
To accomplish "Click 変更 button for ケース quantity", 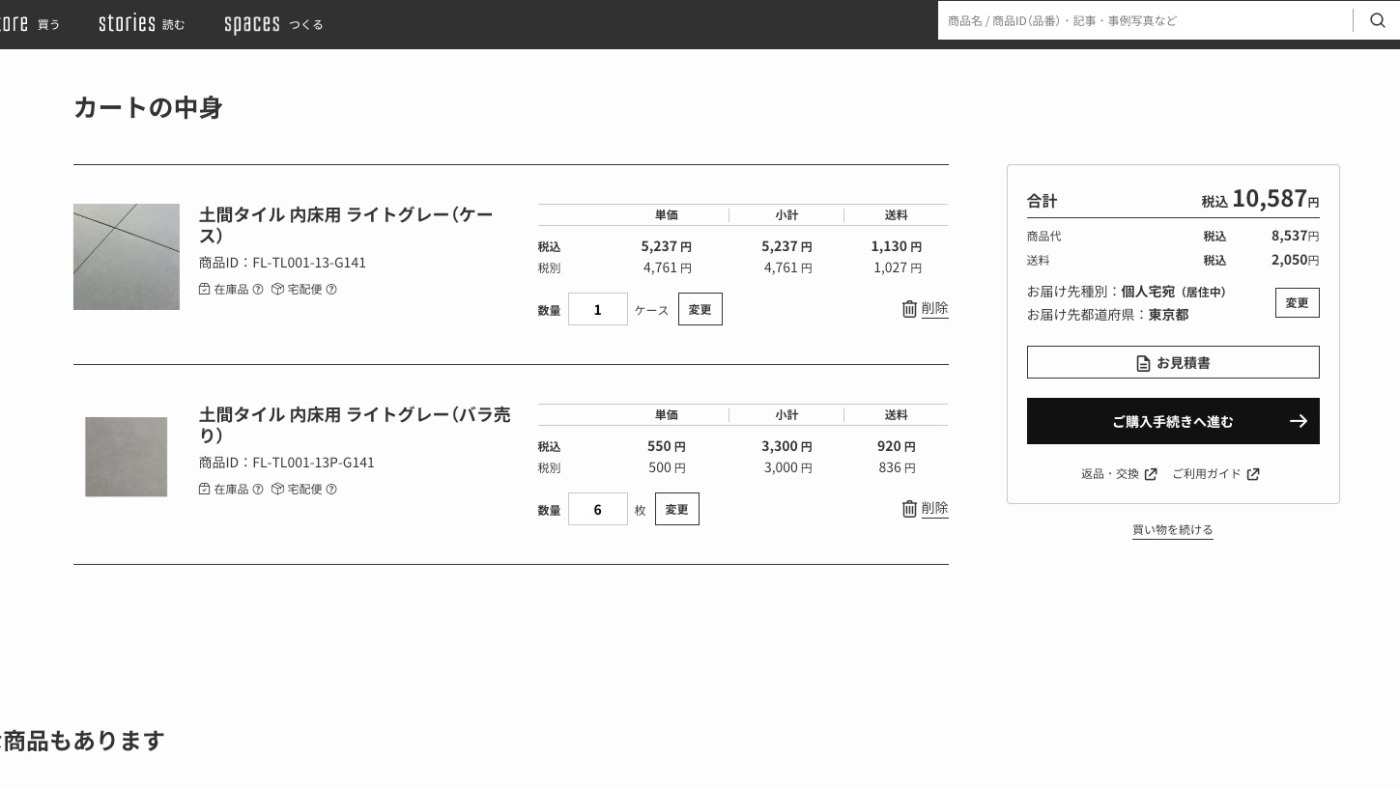I will [x=700, y=309].
